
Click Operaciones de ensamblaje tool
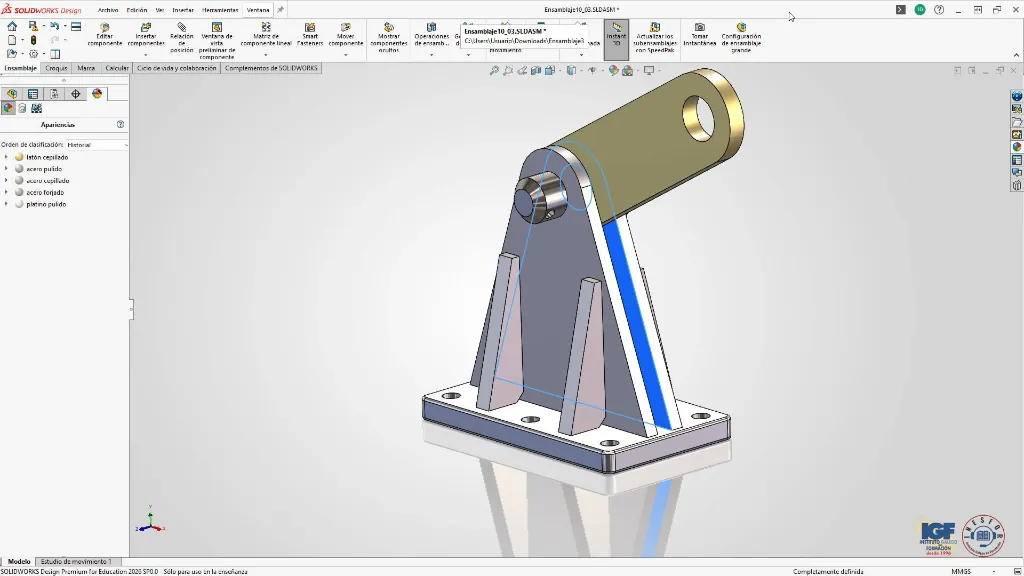pyautogui.click(x=432, y=35)
